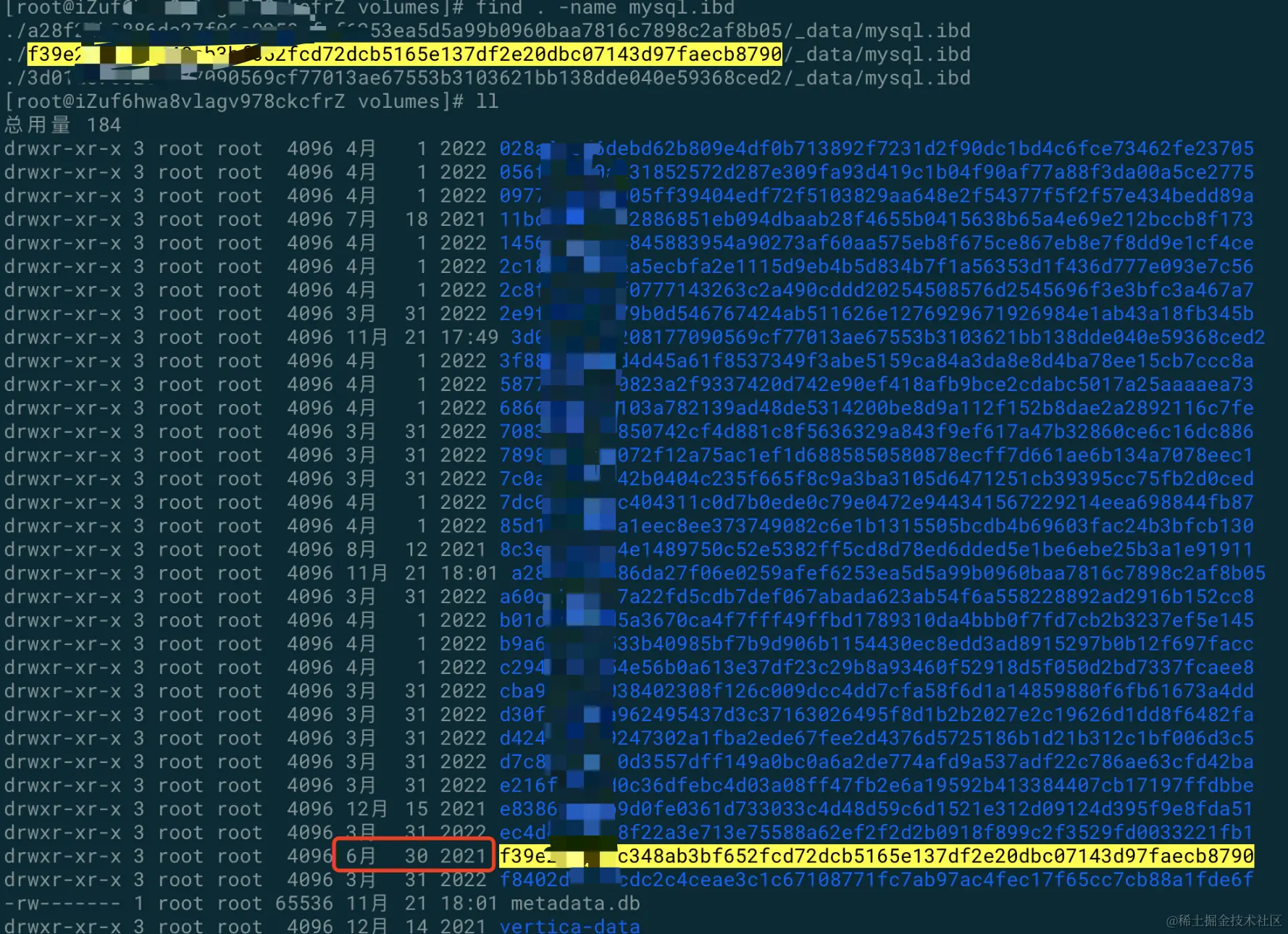Select the highlighted f39e volume path in find output
This screenshot has width=1288, height=934.
click(x=405, y=54)
